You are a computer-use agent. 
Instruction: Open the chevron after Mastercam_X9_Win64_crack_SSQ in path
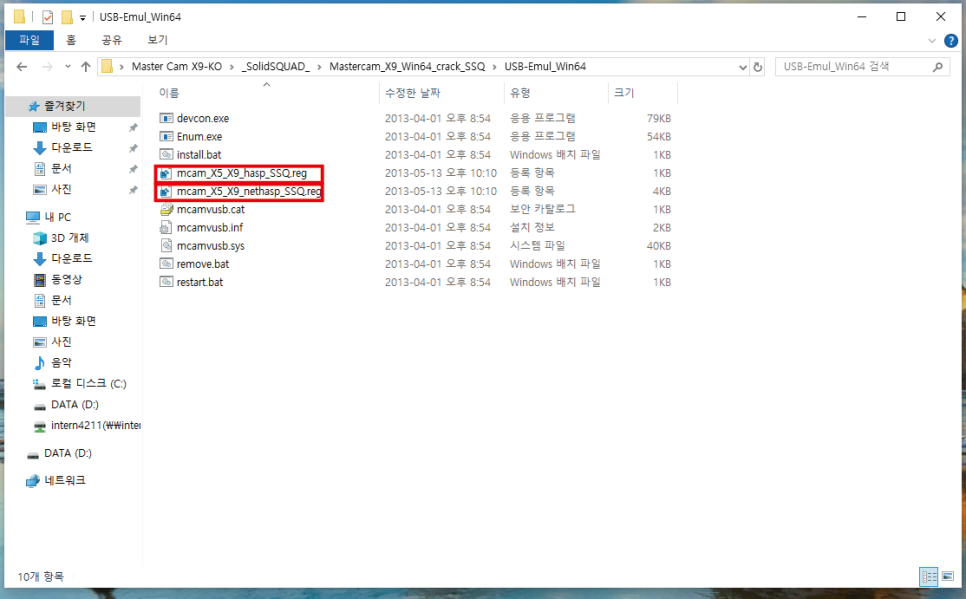coord(494,67)
